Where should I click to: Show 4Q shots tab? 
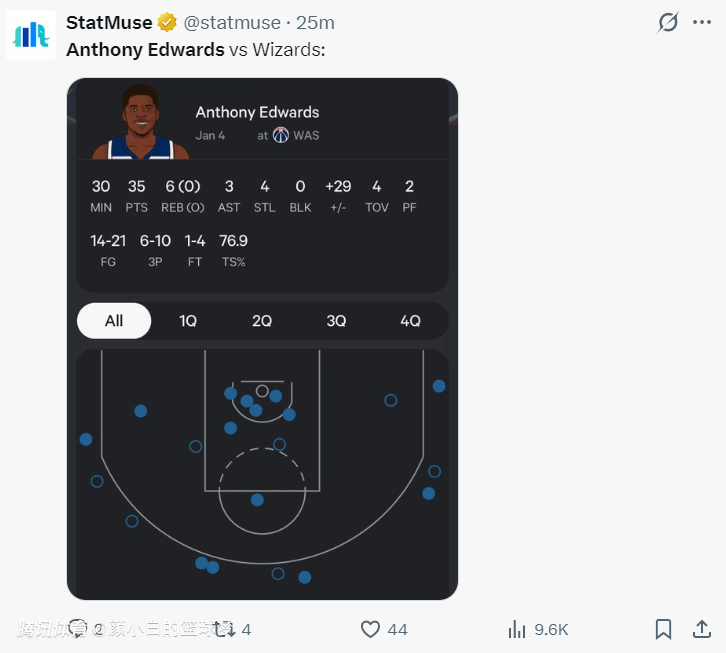[410, 321]
